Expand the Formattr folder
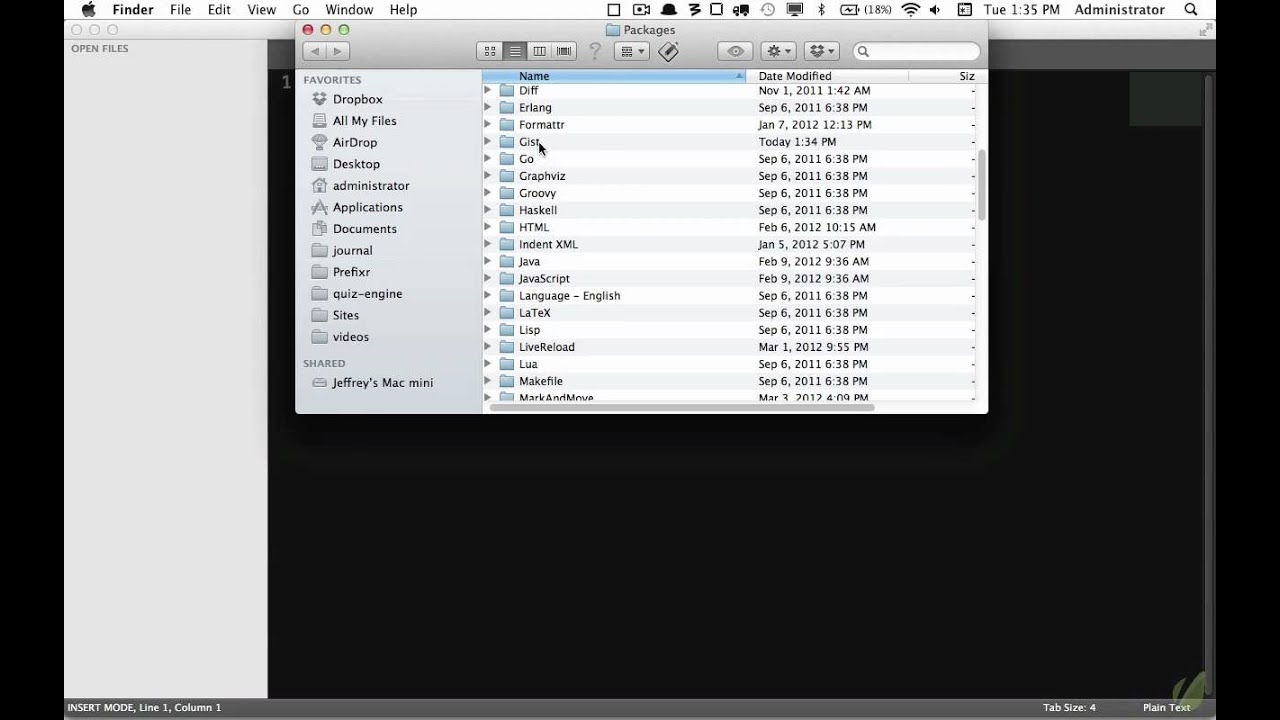 coord(488,124)
